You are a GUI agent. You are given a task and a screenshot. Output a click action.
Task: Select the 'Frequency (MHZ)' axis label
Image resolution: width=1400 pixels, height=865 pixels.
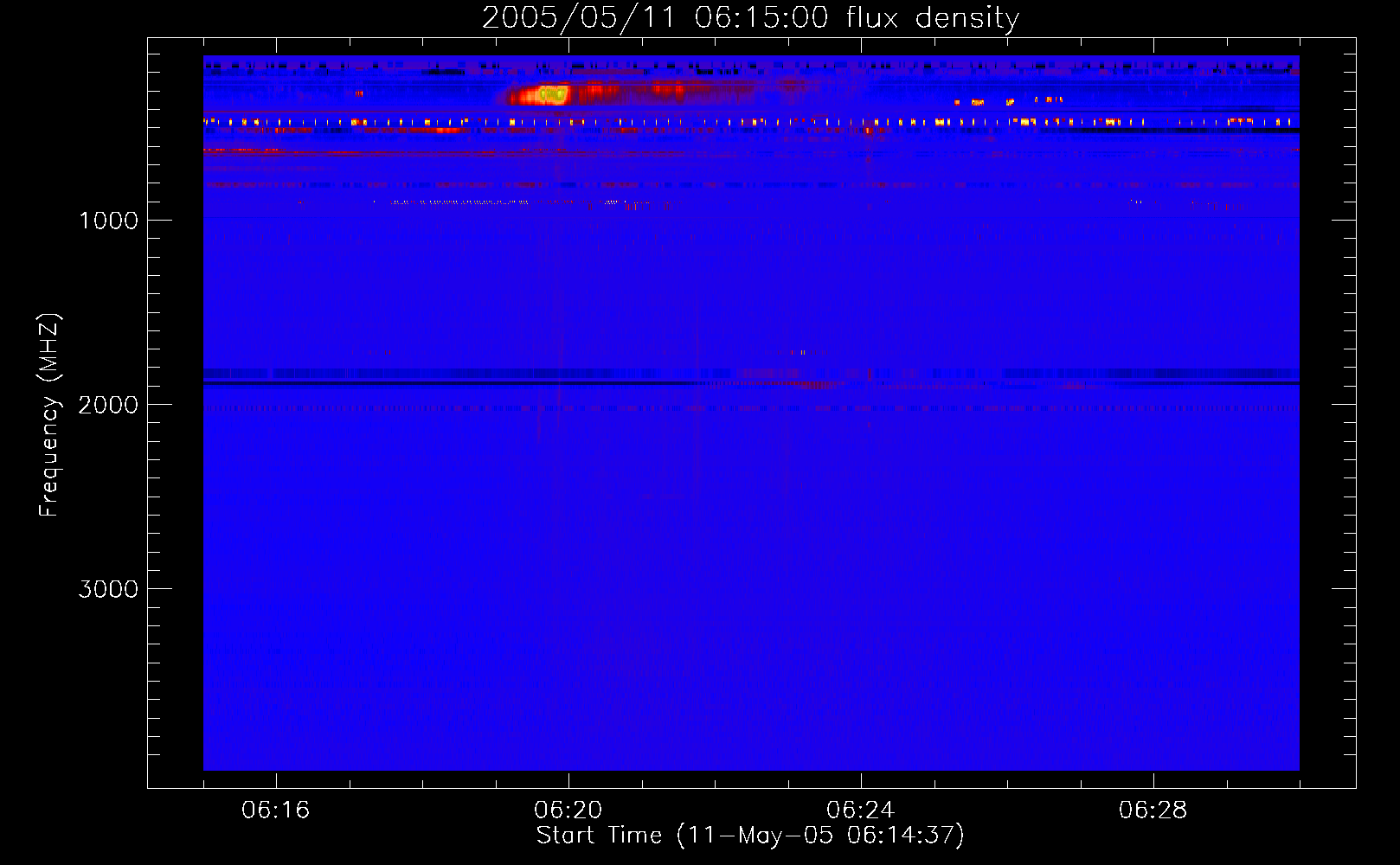tap(49, 415)
